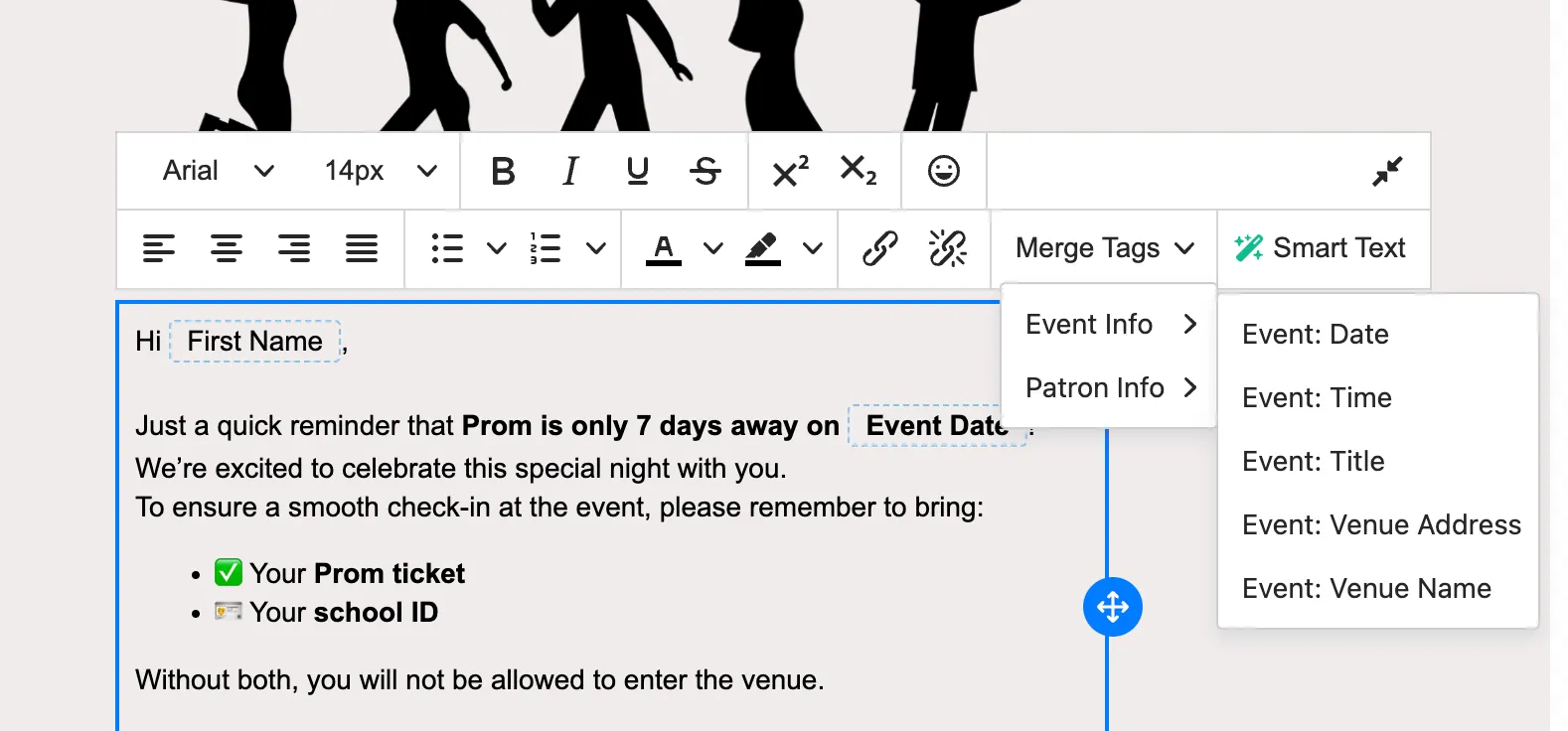The height and width of the screenshot is (731, 1568).
Task: Underline the selected text
Action: click(x=638, y=171)
